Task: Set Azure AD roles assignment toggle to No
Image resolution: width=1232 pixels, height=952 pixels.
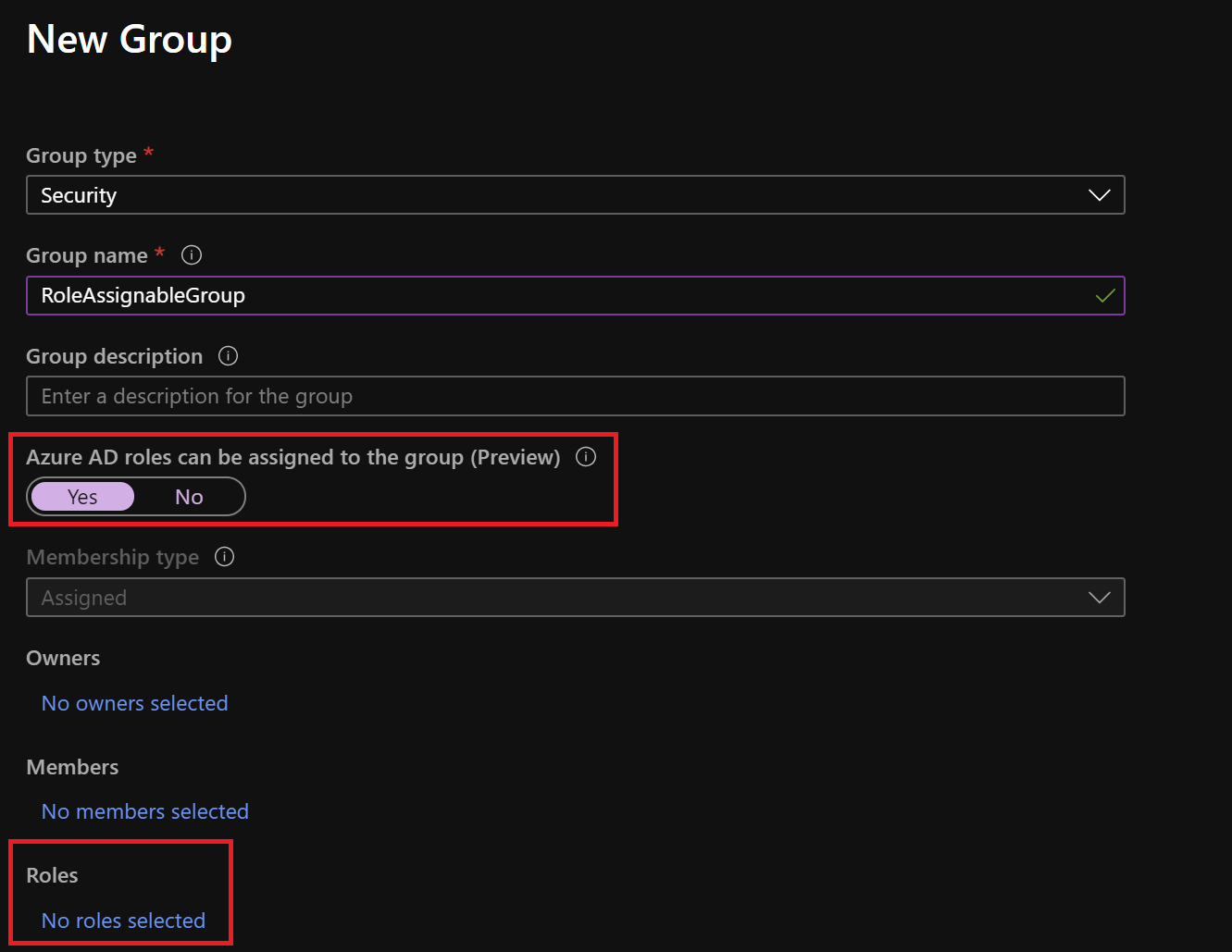Action: click(188, 496)
